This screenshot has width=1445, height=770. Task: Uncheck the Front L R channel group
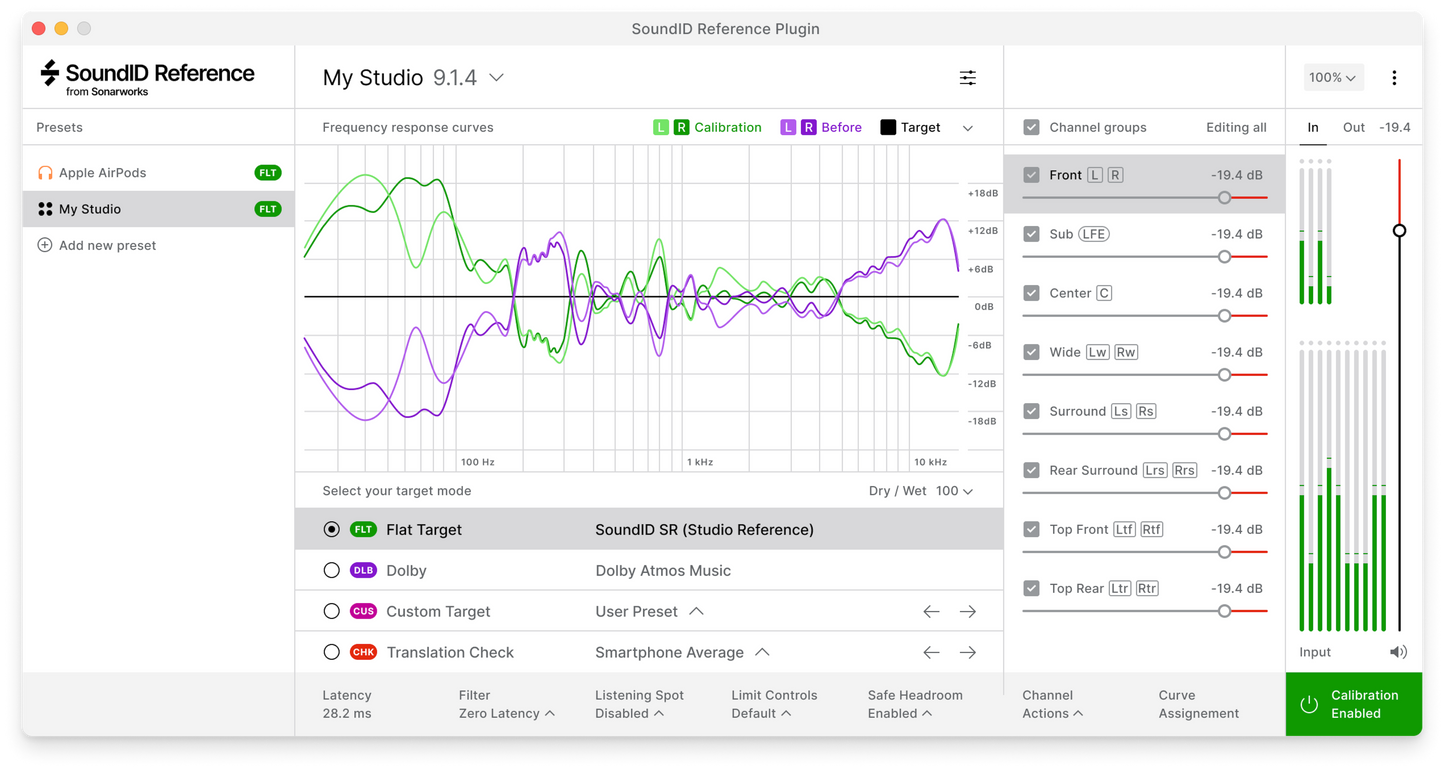click(1031, 175)
